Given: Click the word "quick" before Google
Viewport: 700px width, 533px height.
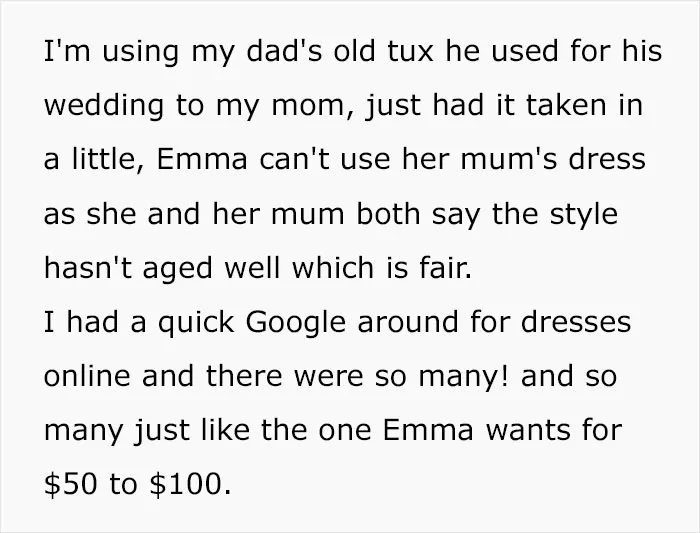Looking at the screenshot, I should (x=196, y=323).
